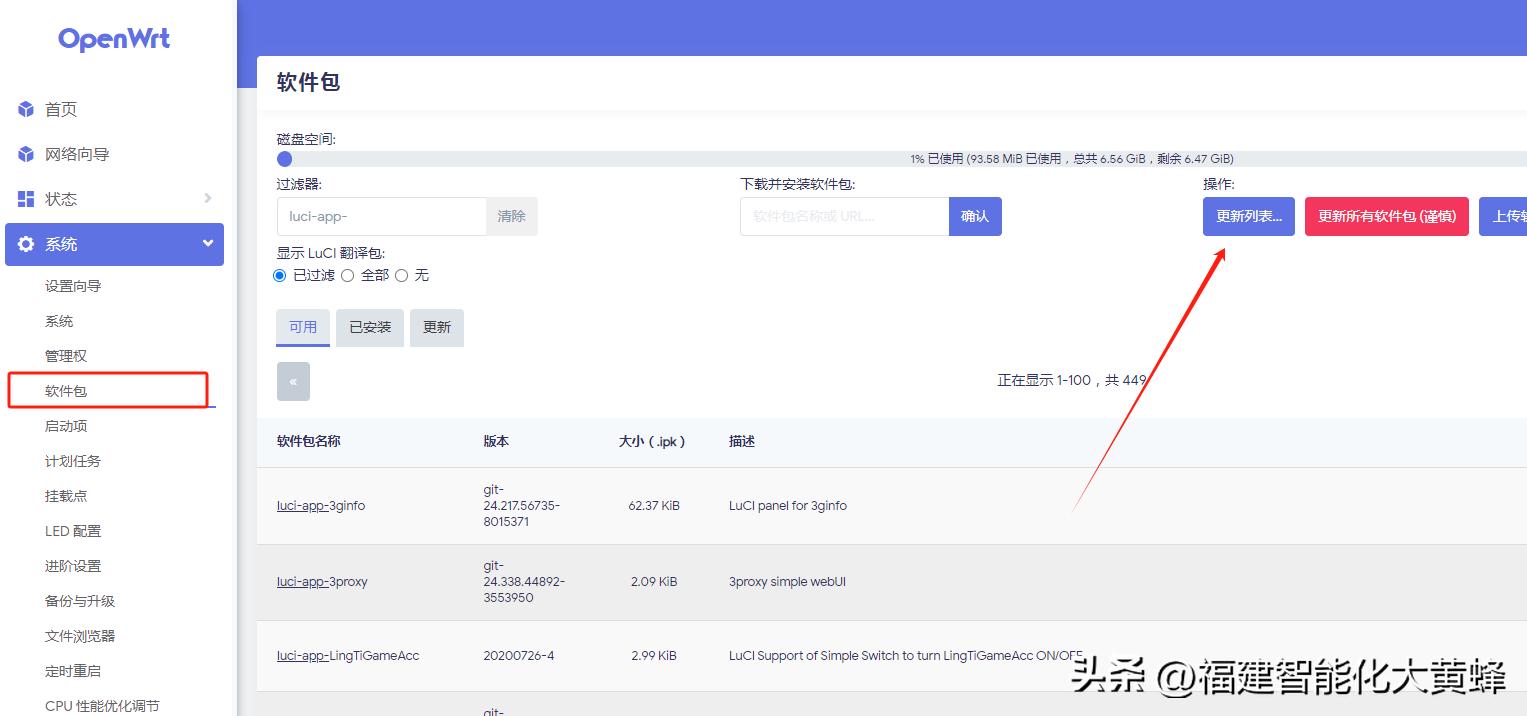This screenshot has height=716, width=1527.
Task: Open the 备份与升级 page
Action: tap(80, 600)
